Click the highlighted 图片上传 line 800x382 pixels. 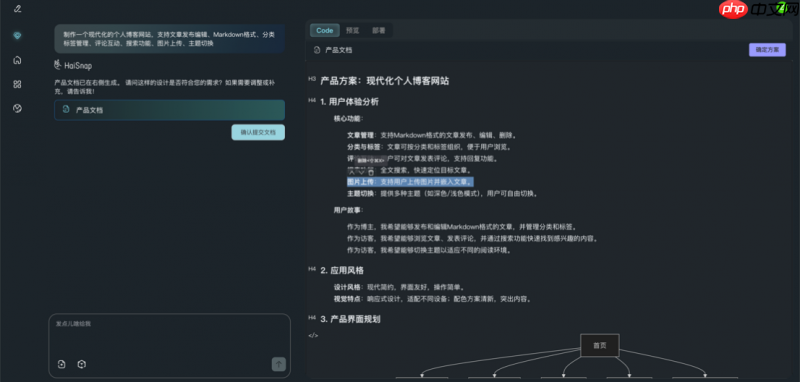(410, 182)
